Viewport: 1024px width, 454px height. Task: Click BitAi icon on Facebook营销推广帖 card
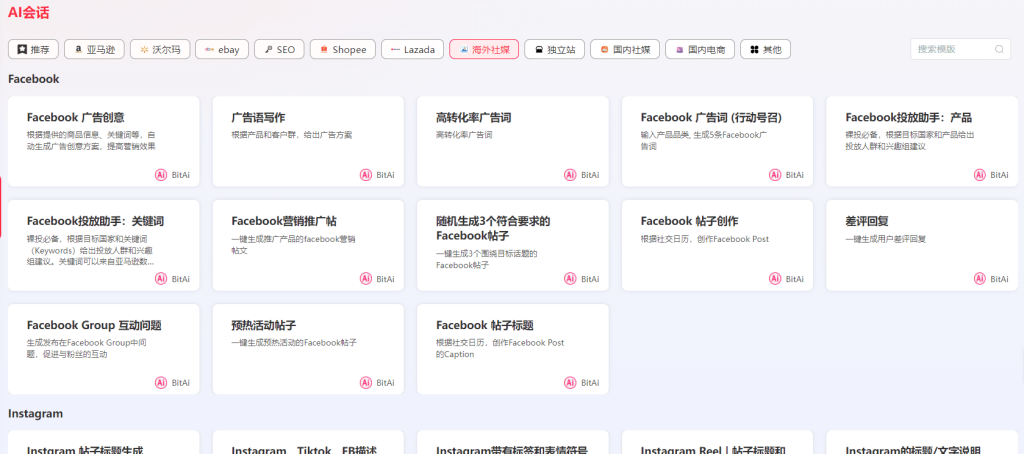click(x=366, y=279)
